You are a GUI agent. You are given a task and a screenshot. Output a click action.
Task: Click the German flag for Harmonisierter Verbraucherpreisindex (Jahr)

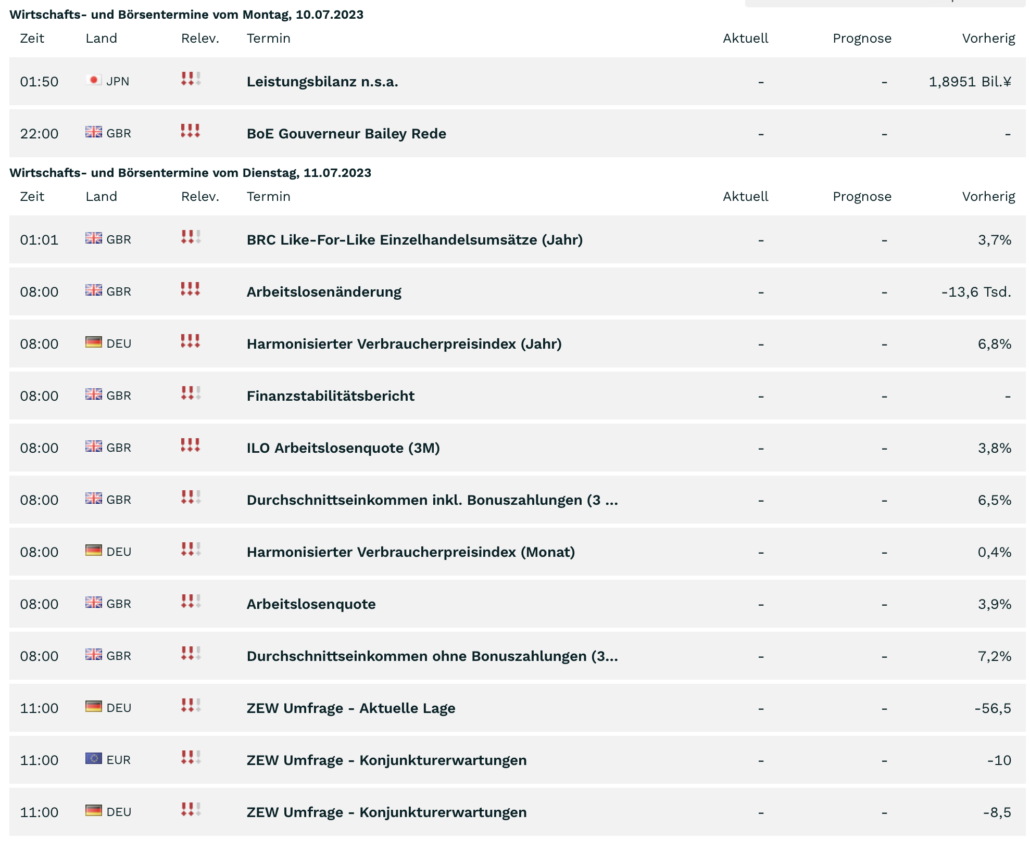pos(93,342)
